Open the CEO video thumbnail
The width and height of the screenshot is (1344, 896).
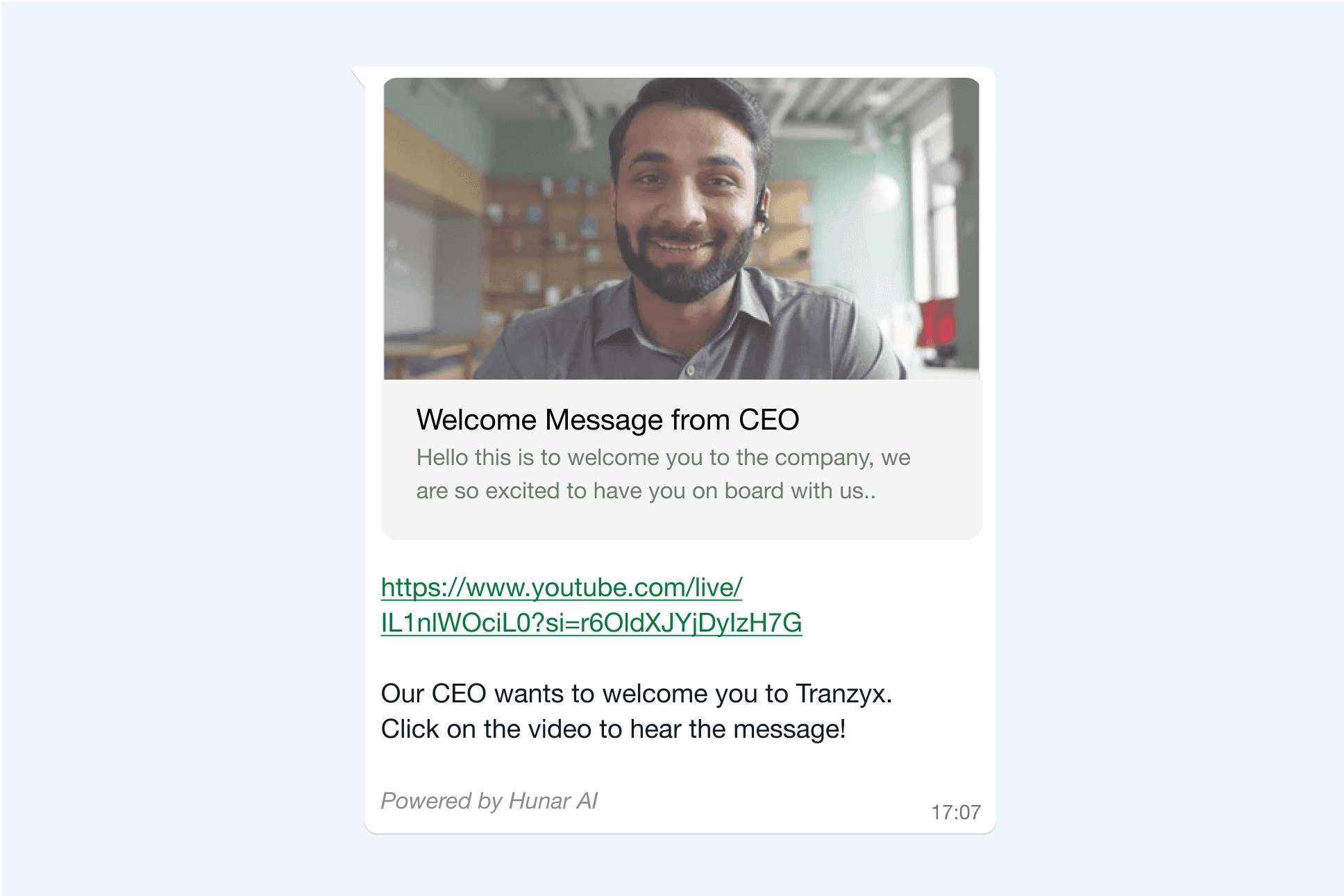(681, 228)
